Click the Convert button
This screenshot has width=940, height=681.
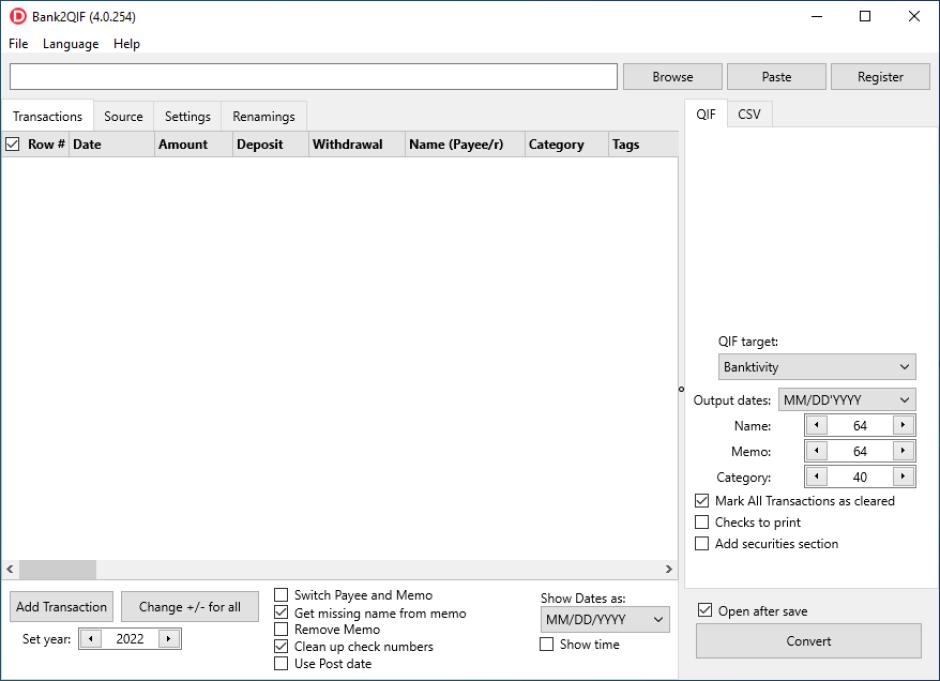click(x=808, y=641)
